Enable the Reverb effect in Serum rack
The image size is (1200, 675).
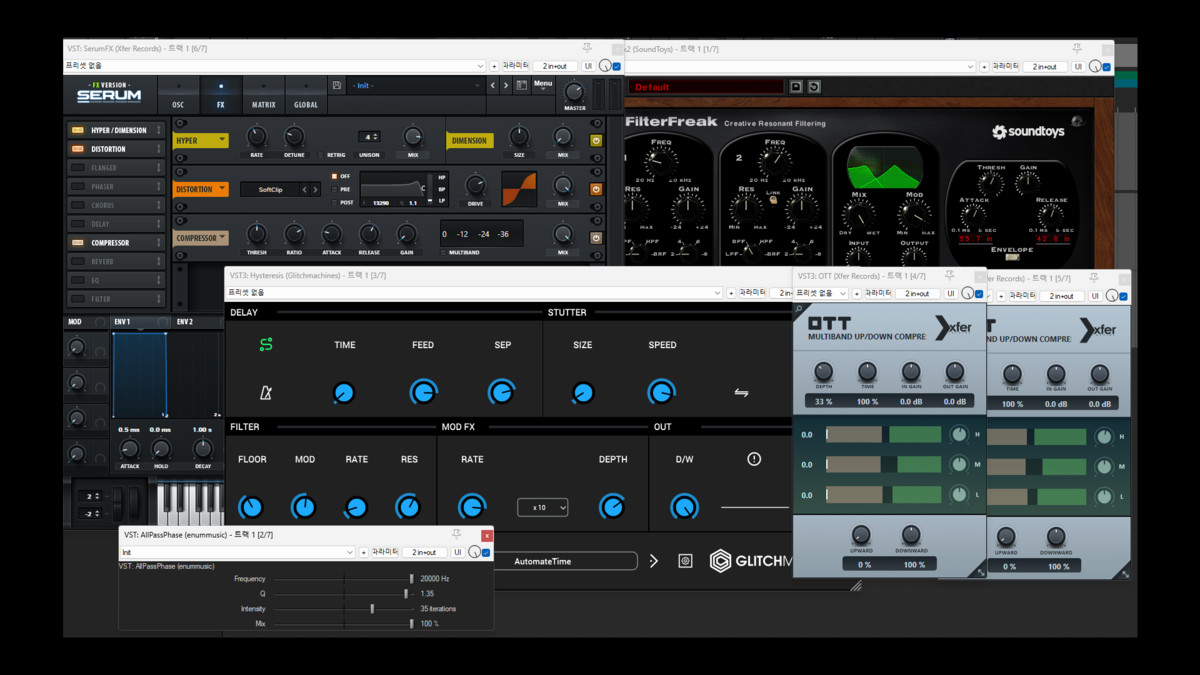(x=78, y=261)
